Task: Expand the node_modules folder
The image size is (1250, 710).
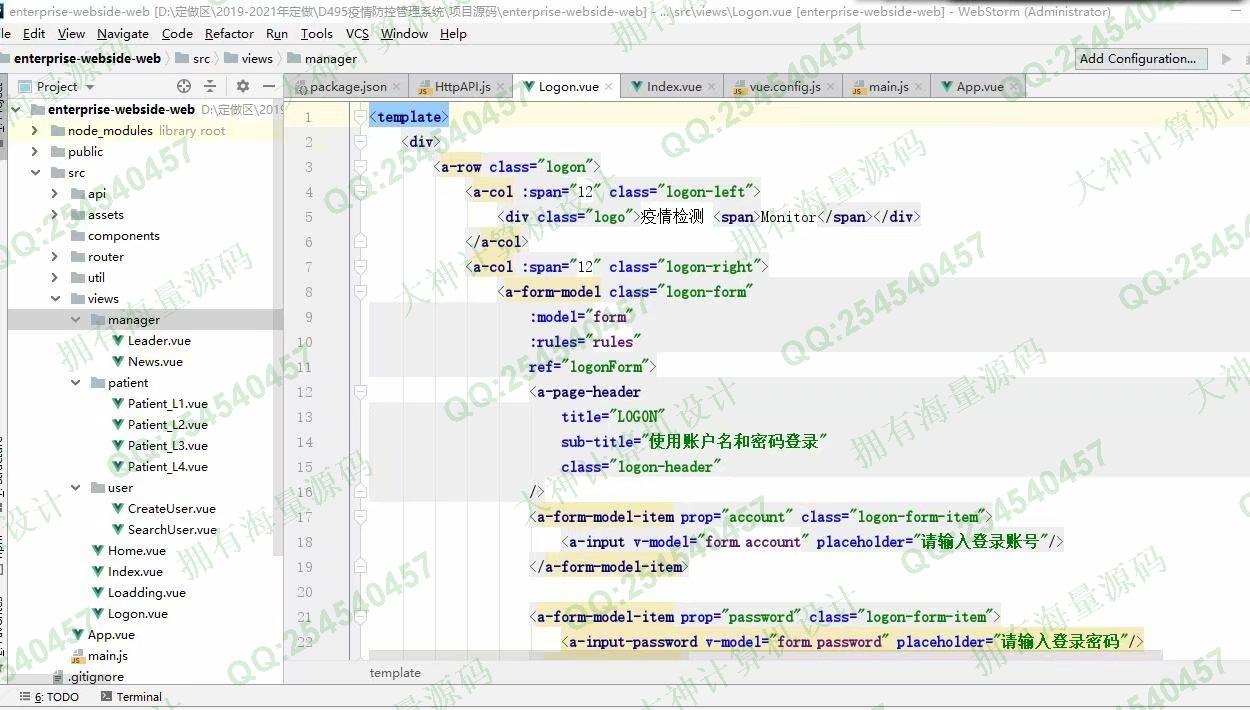Action: click(34, 131)
